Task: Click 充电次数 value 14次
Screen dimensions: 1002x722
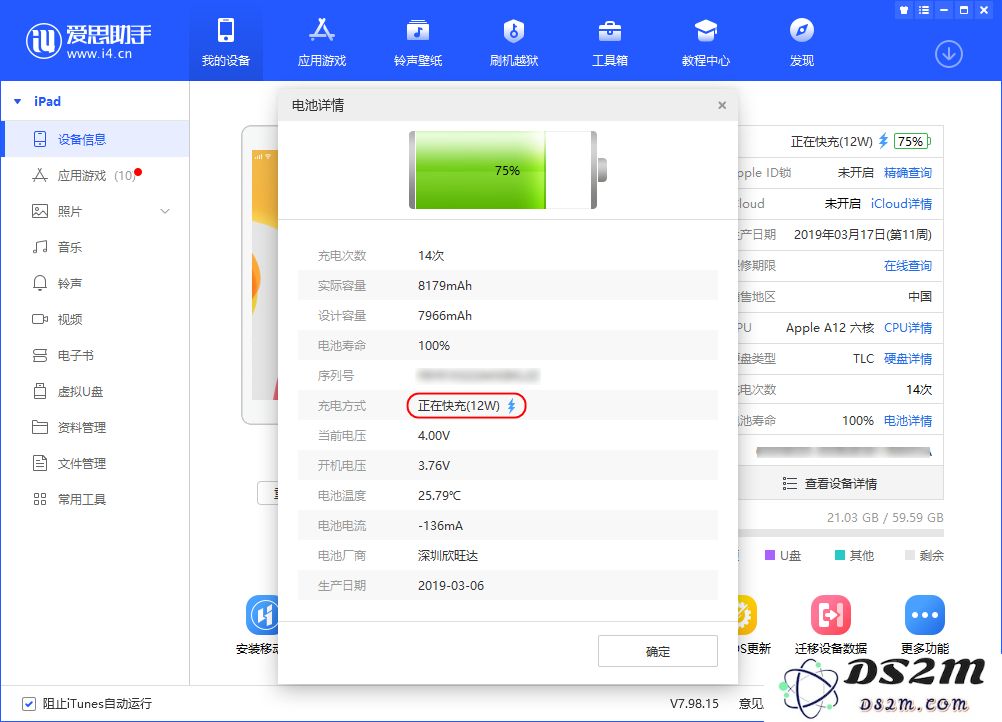Action: pos(431,256)
